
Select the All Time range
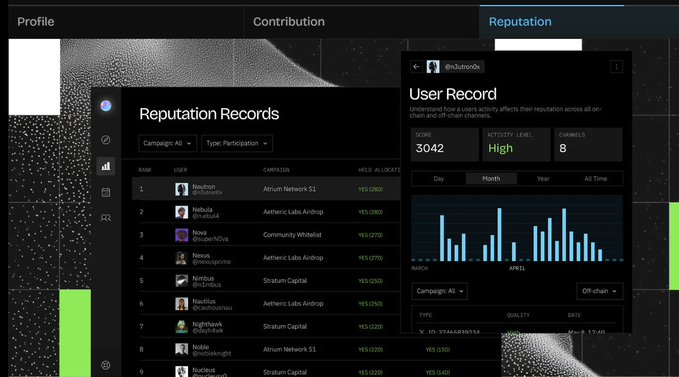pyautogui.click(x=595, y=179)
